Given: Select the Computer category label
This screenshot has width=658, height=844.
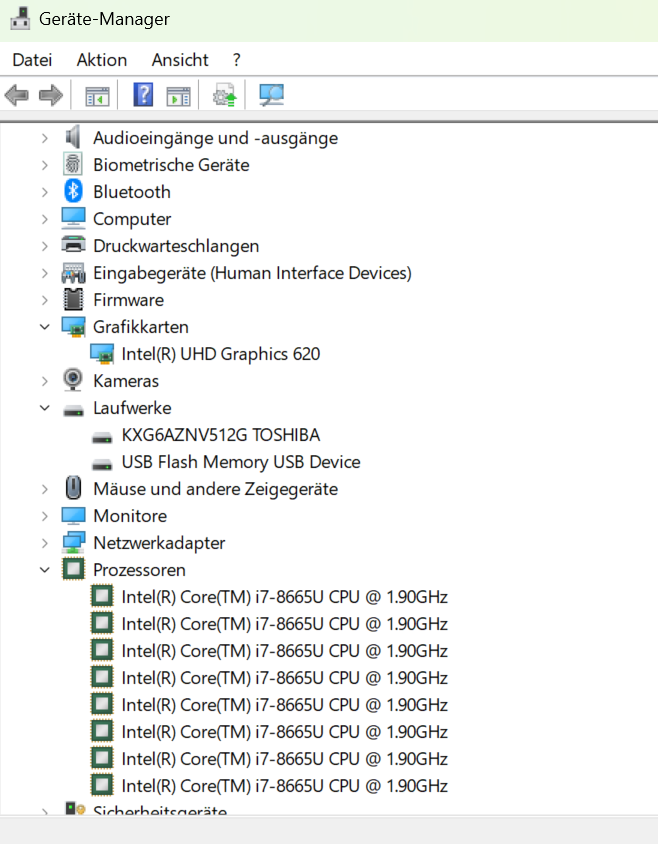Looking at the screenshot, I should tap(132, 219).
